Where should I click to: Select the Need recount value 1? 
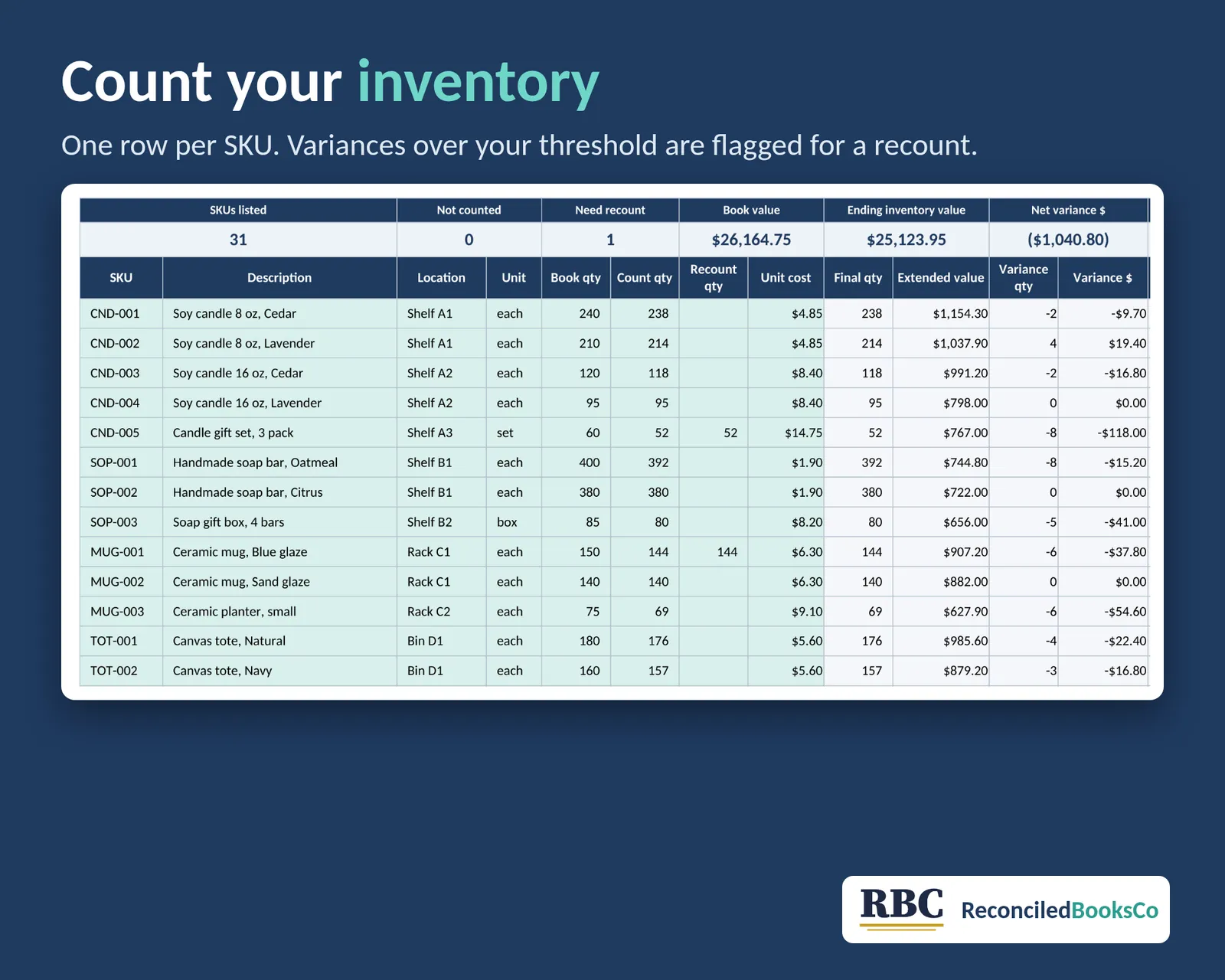tap(610, 240)
